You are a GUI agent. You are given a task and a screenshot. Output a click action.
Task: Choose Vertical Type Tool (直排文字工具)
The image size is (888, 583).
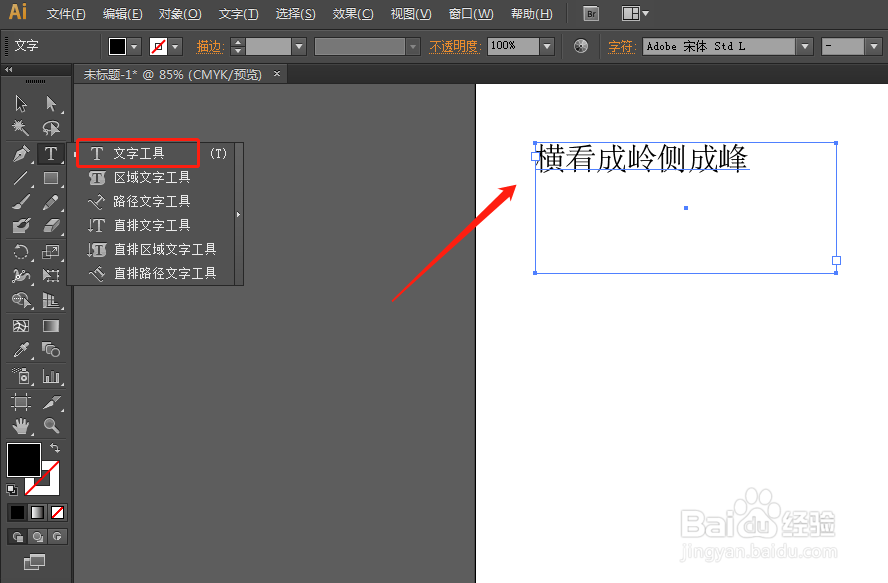pyautogui.click(x=152, y=225)
